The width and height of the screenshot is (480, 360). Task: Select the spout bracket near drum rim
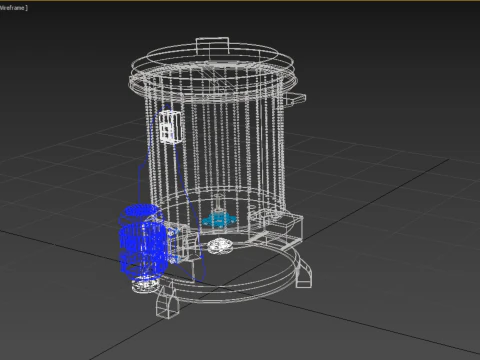[294, 99]
